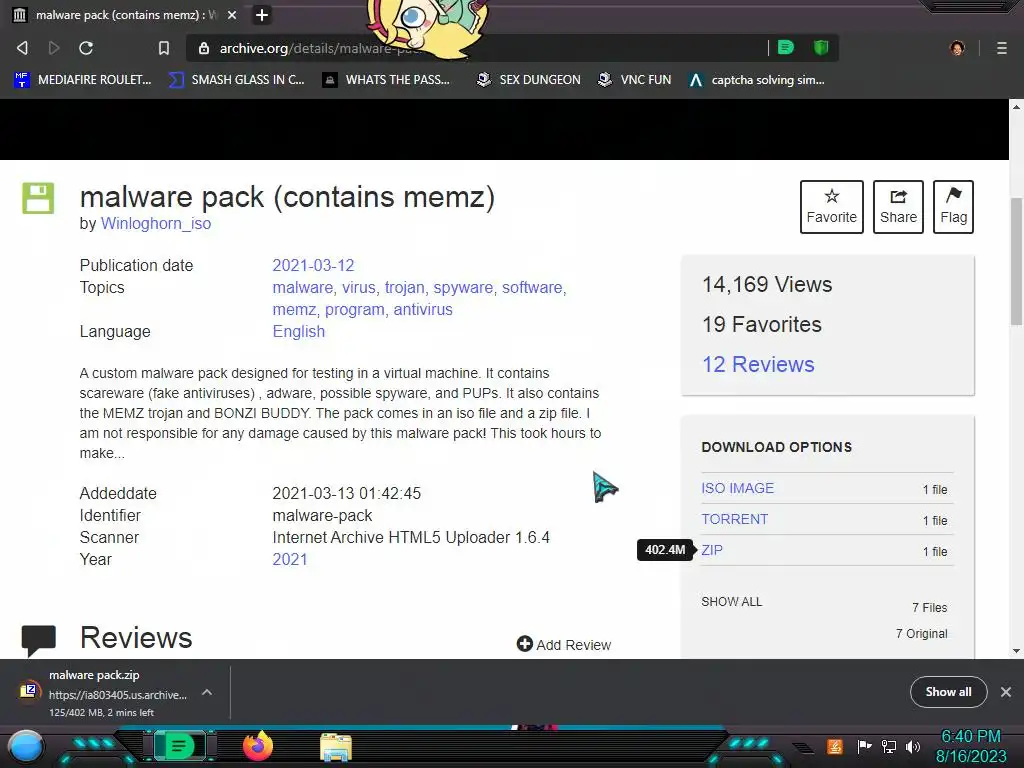This screenshot has width=1024, height=768.
Task: Download the ISO IMAGE option
Action: click(737, 488)
